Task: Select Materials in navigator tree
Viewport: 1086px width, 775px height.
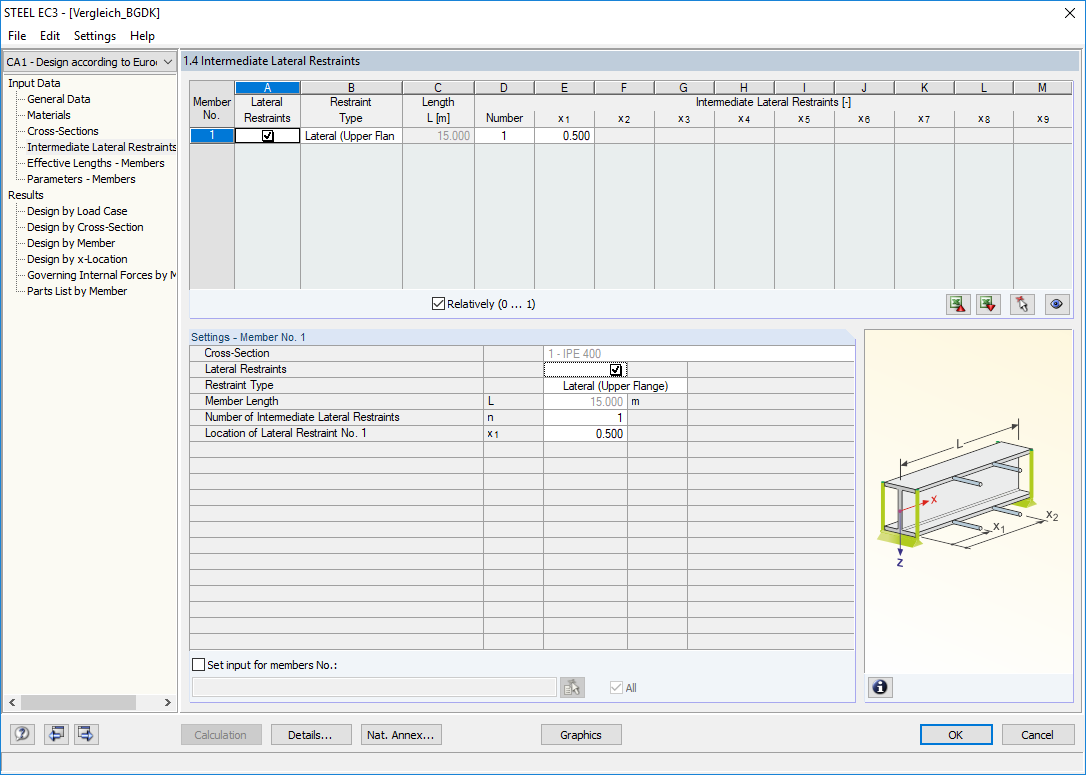Action: (49, 115)
